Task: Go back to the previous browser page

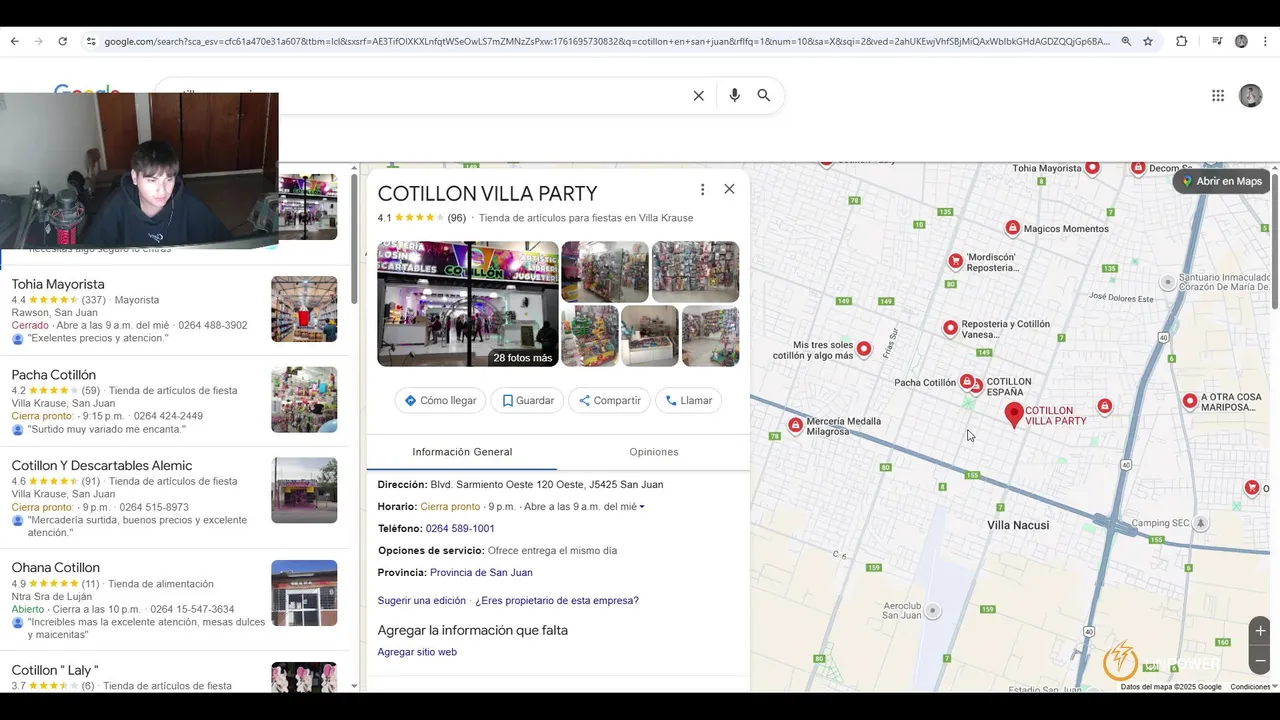Action: [x=14, y=41]
